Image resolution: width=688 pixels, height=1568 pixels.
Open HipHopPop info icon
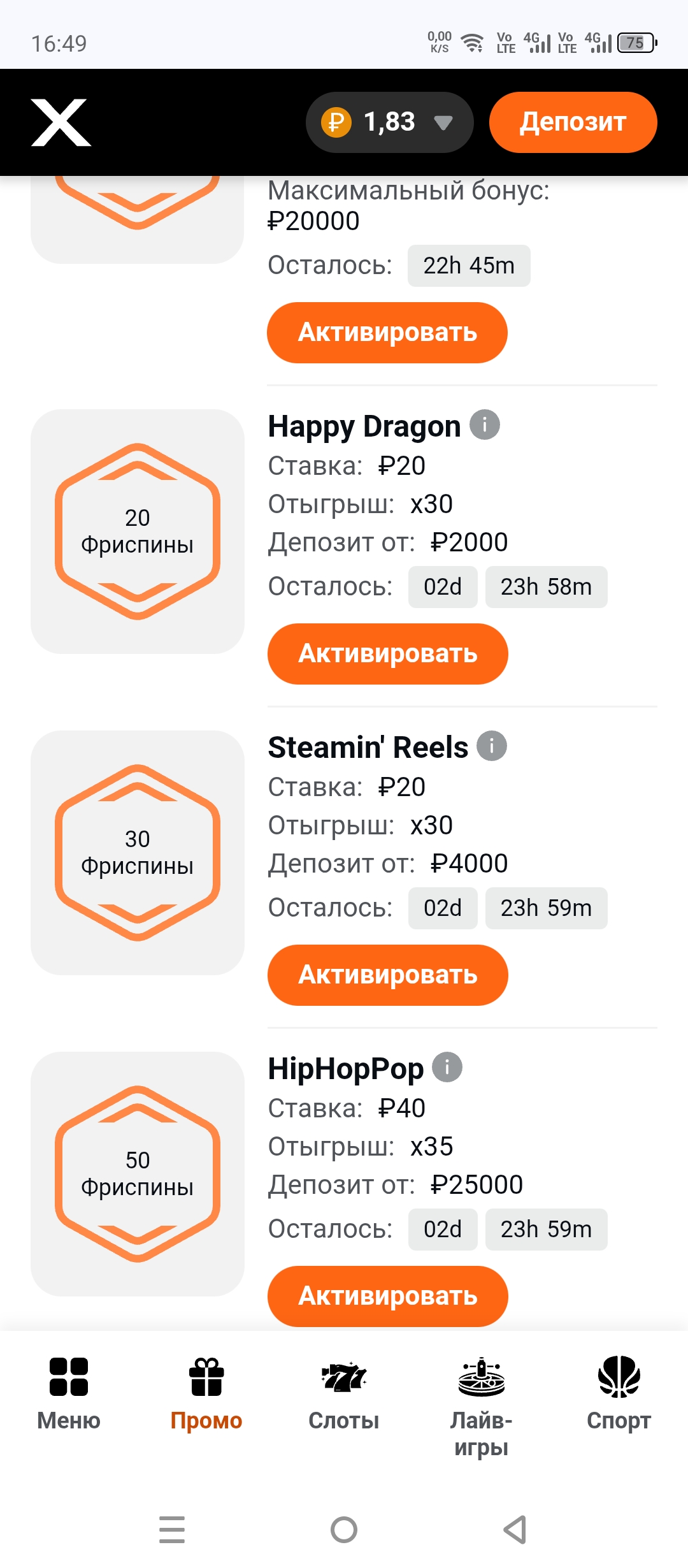tap(447, 1067)
